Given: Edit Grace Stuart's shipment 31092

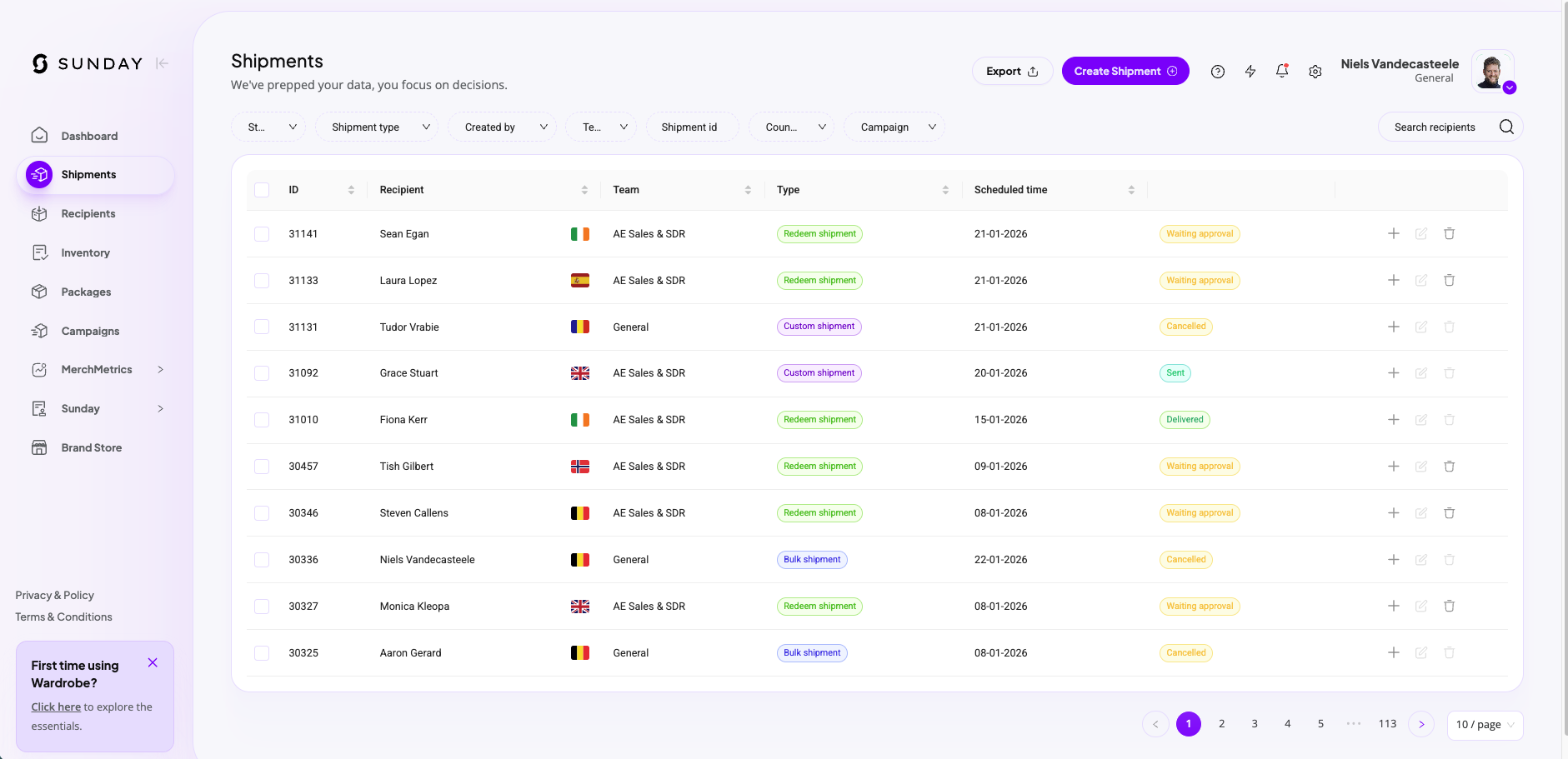Looking at the screenshot, I should click(x=1421, y=373).
